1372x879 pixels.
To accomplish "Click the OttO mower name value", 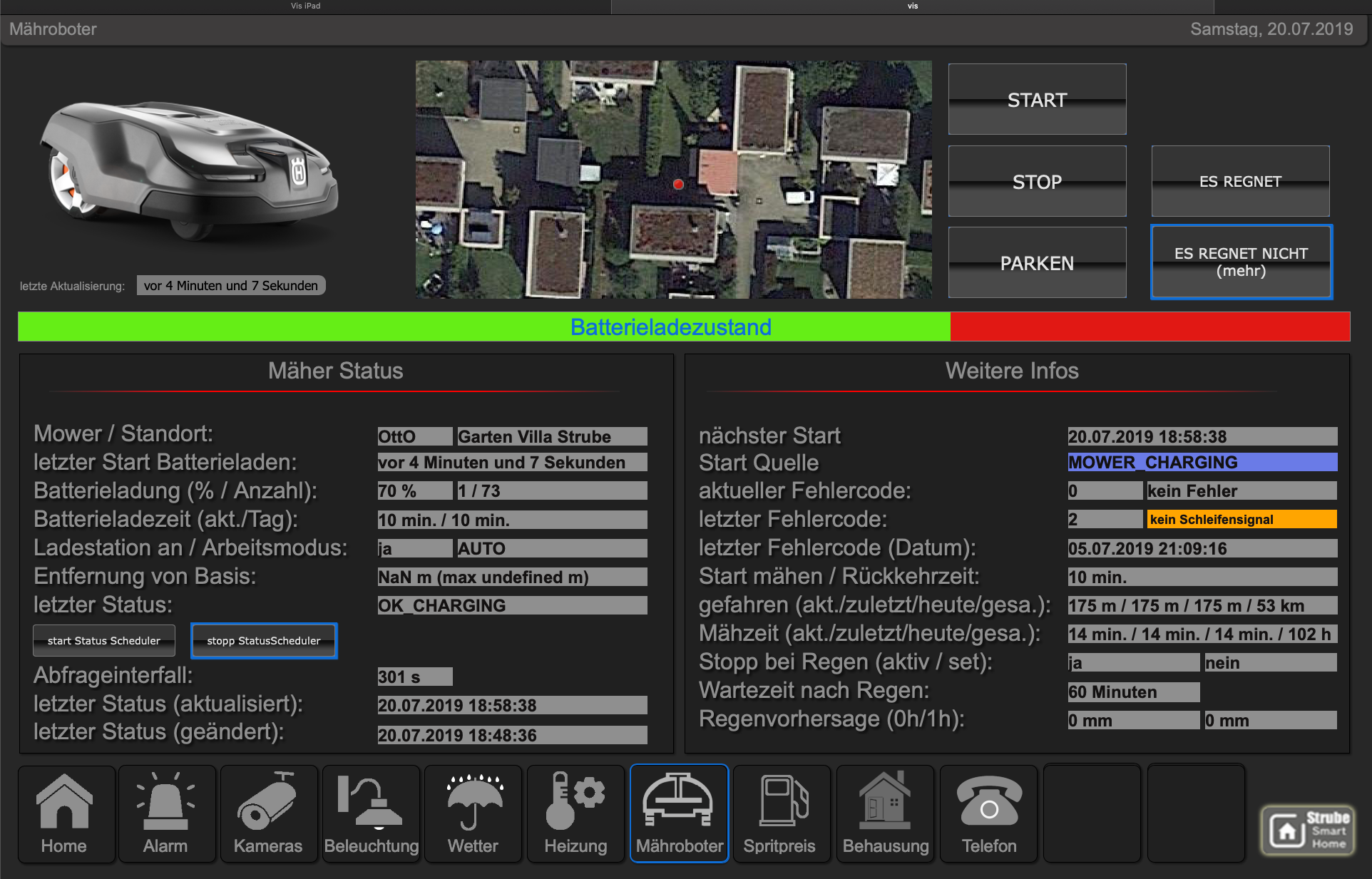I will [415, 436].
